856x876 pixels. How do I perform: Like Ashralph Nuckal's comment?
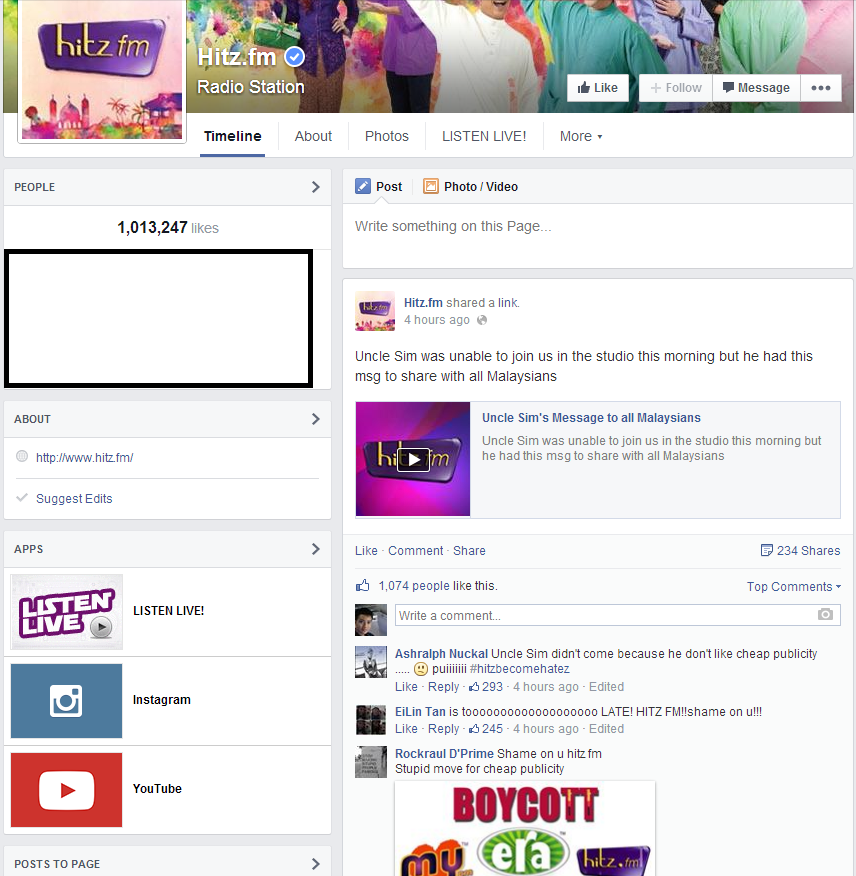pyautogui.click(x=406, y=687)
